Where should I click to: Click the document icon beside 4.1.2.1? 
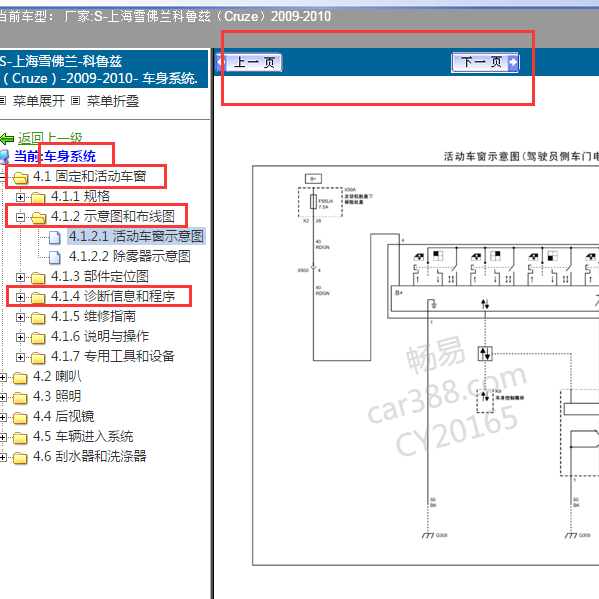point(55,237)
